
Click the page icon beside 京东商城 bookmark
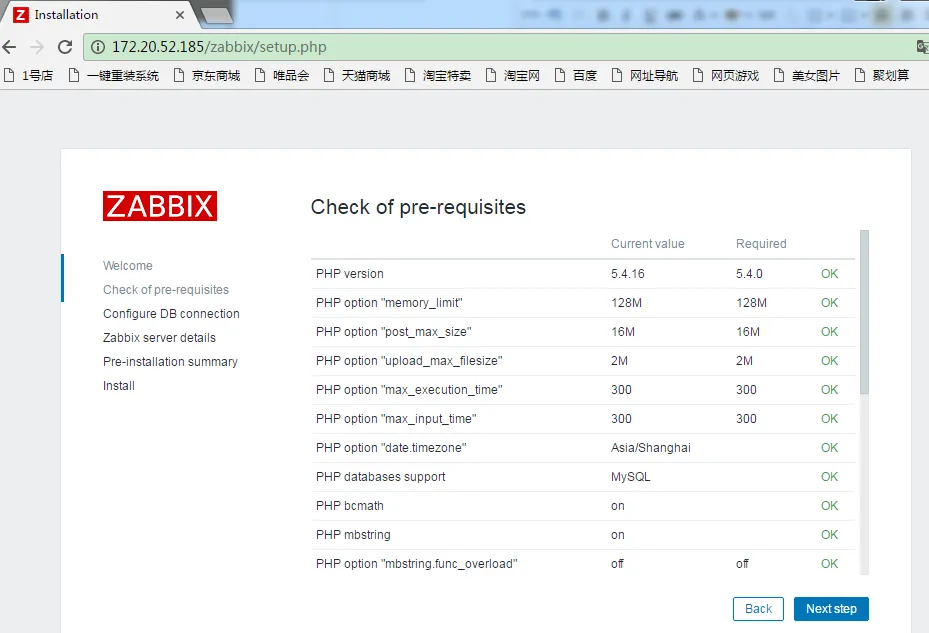pyautogui.click(x=179, y=75)
